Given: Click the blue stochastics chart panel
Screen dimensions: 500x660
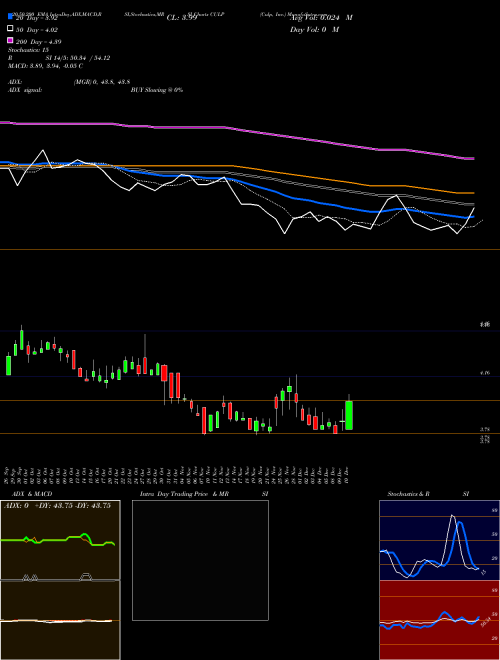Looking at the screenshot, I should click(x=439, y=540).
